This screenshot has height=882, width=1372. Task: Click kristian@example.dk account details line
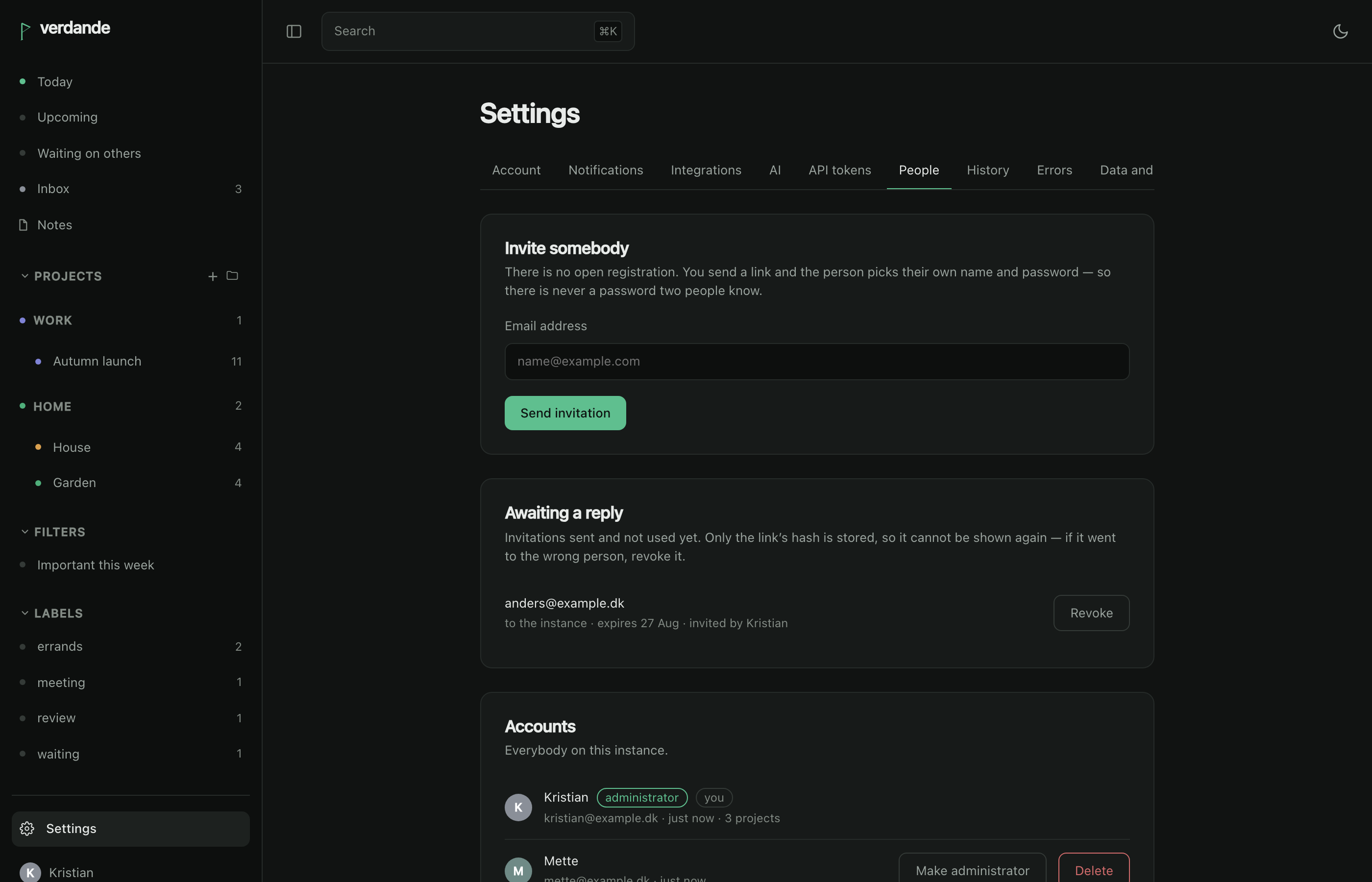coord(661,818)
